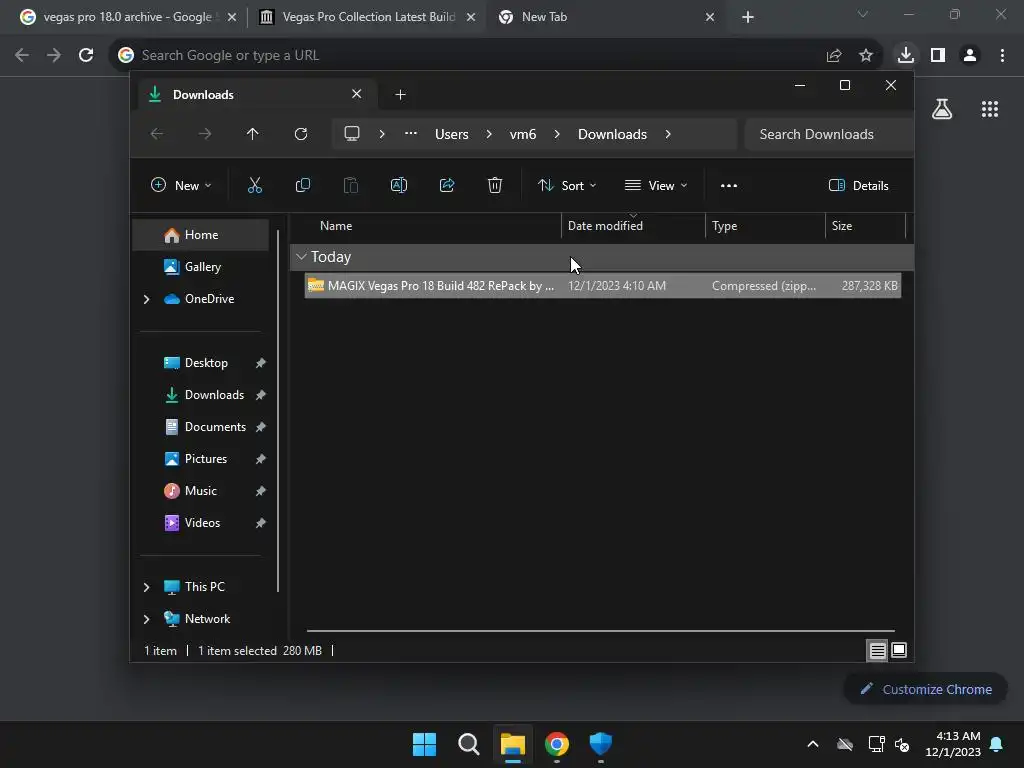Open Chrome tab search dropdown arrow
Image resolution: width=1024 pixels, height=768 pixels.
(x=862, y=14)
